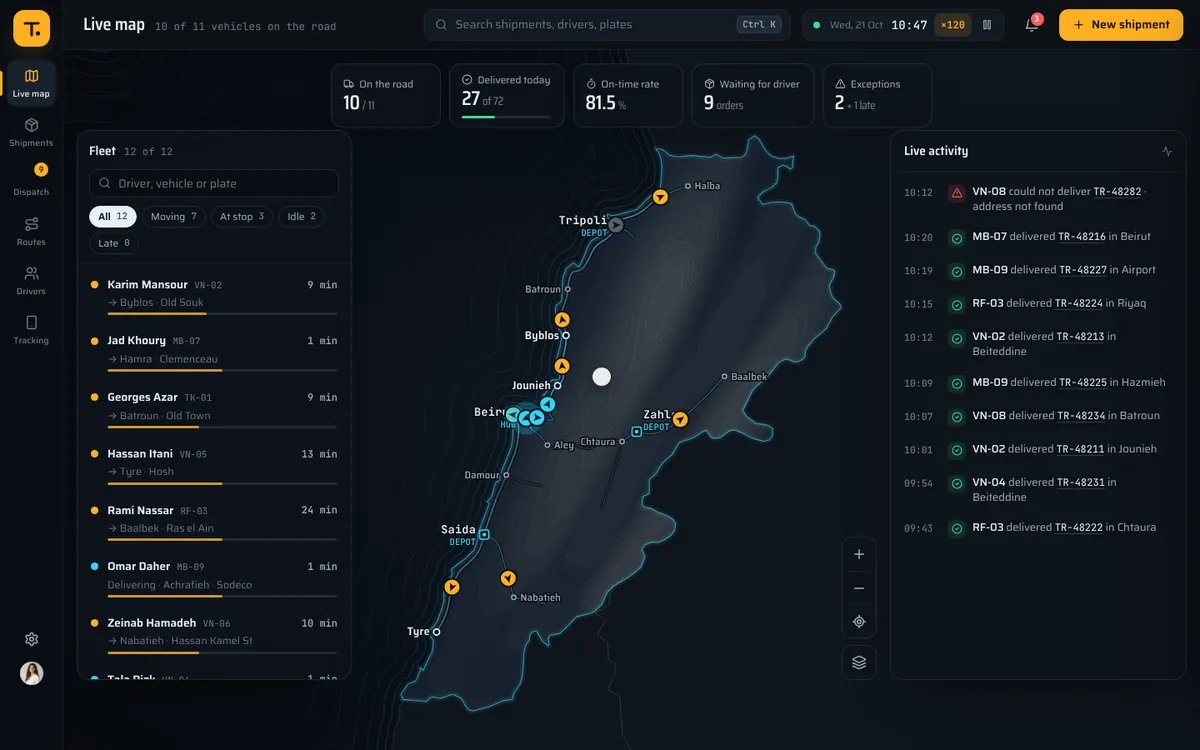Open settings gear in sidebar
Viewport: 1200px width, 750px height.
coord(31,639)
